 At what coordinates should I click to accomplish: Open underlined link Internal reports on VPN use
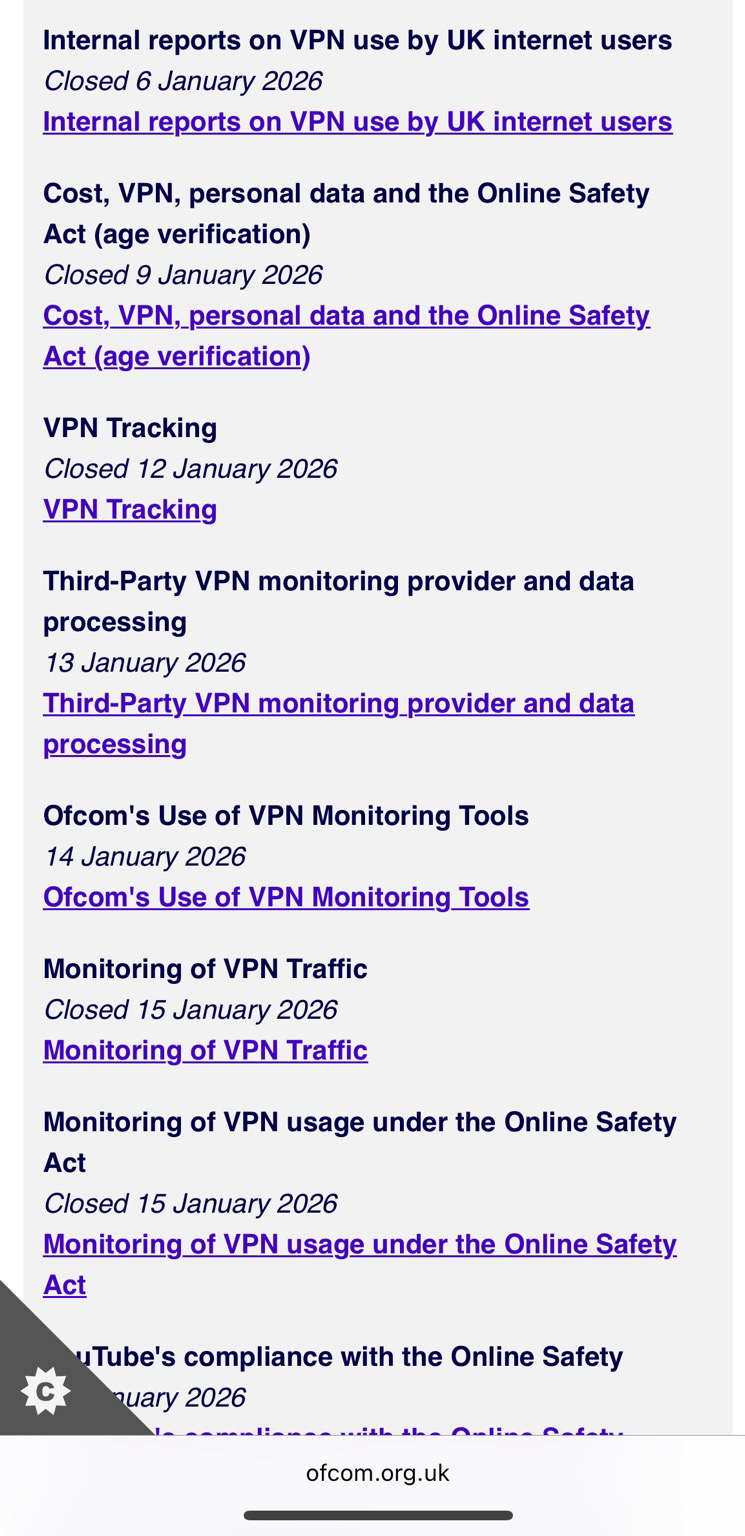click(x=357, y=122)
